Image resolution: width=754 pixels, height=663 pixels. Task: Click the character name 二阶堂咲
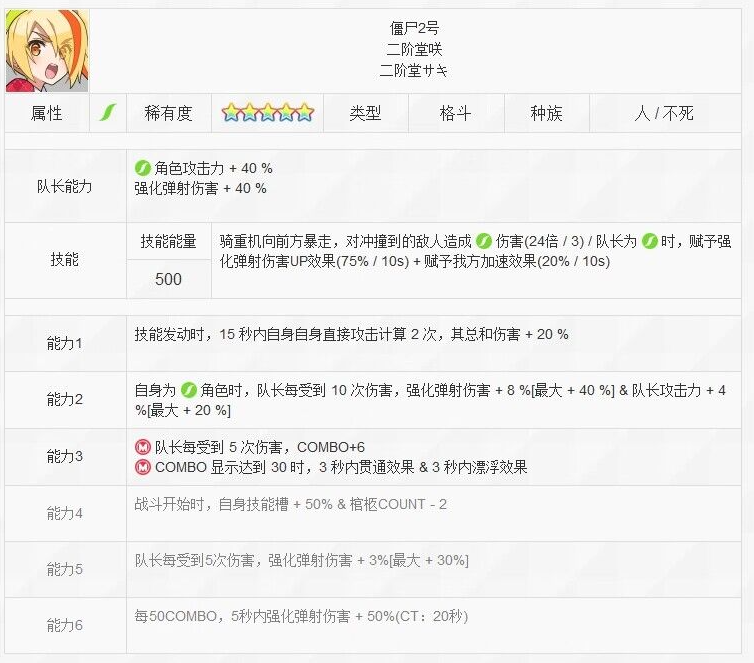(414, 49)
